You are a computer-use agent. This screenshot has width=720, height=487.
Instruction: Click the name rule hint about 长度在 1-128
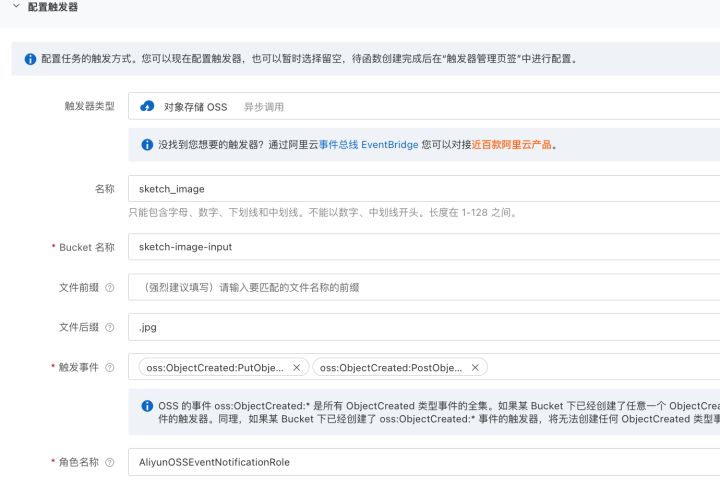tap(323, 213)
